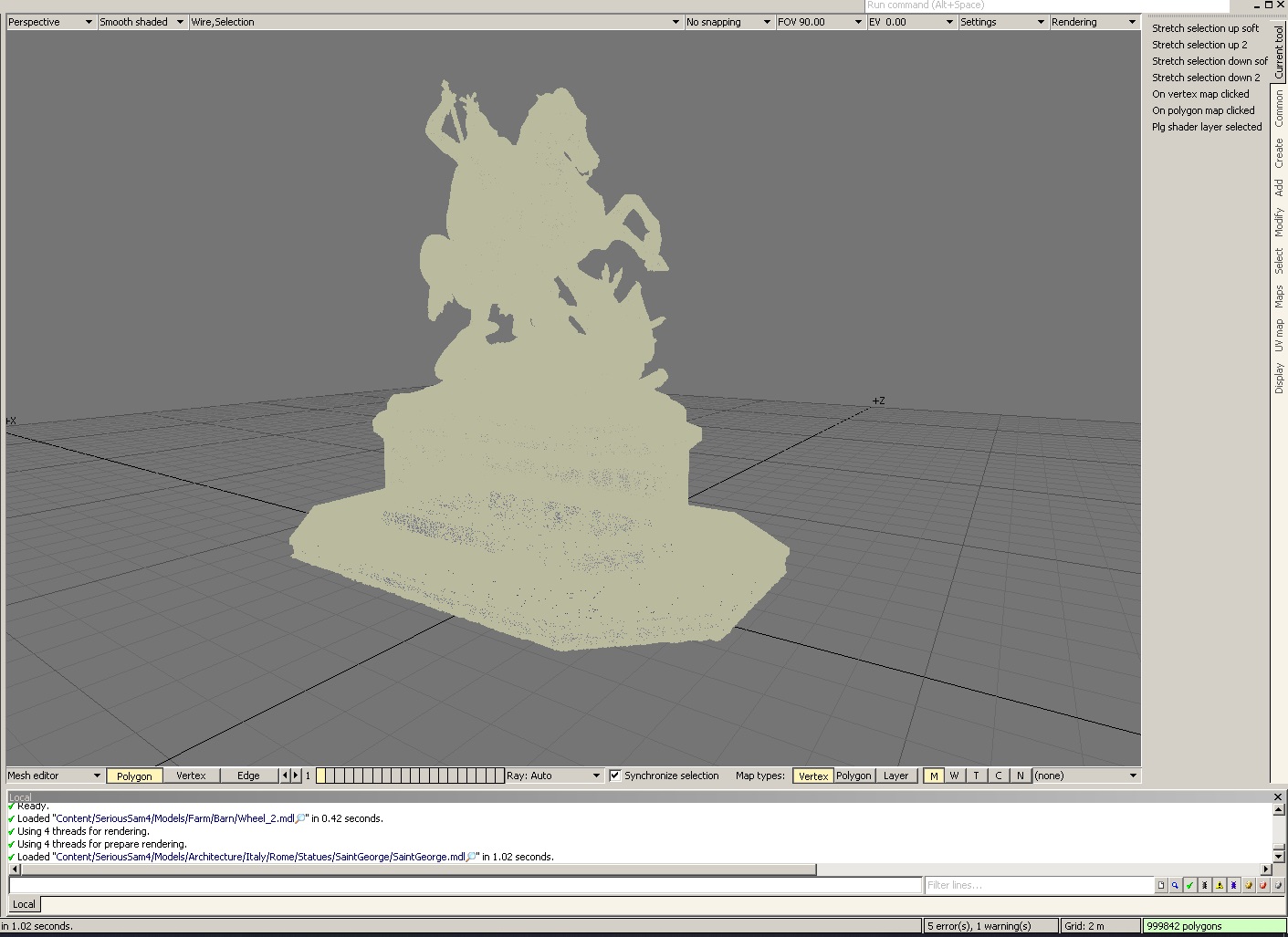
Task: Toggle the N map filter button
Action: click(1021, 776)
